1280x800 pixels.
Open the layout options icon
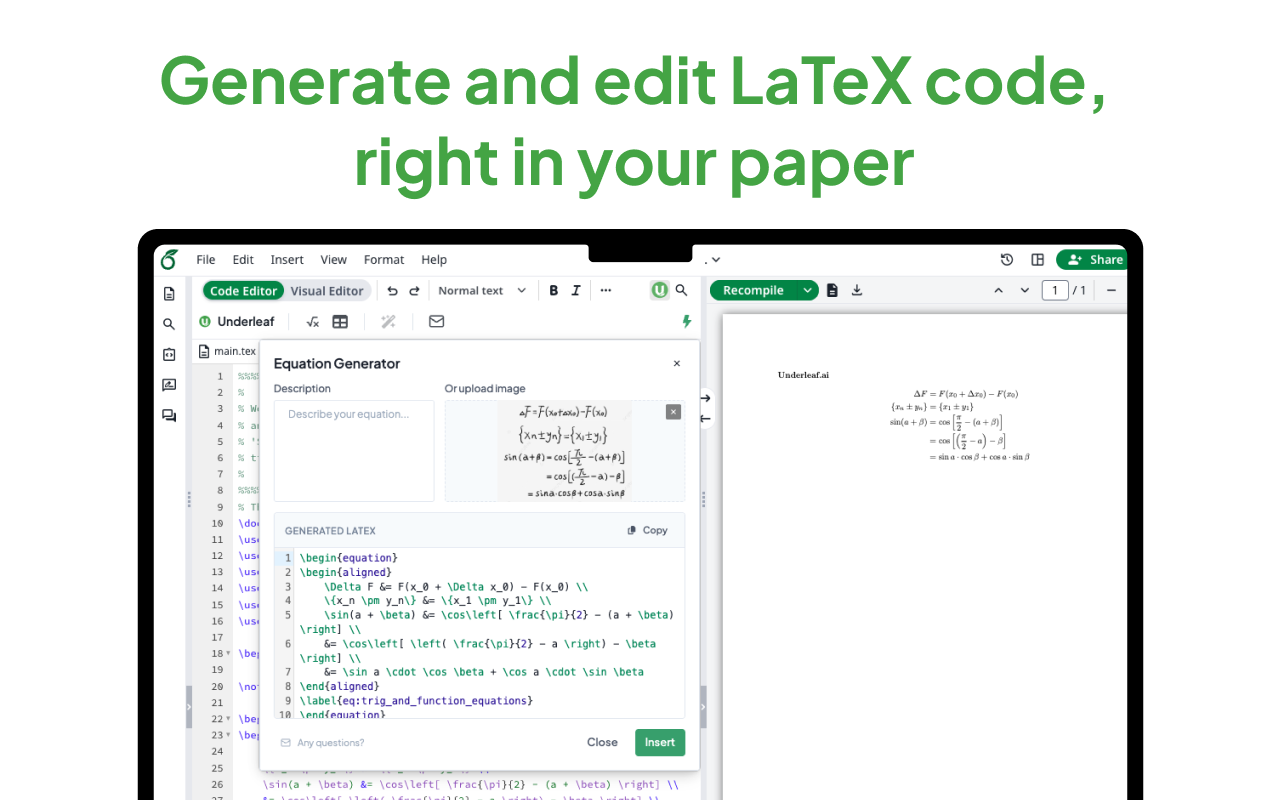click(1038, 260)
